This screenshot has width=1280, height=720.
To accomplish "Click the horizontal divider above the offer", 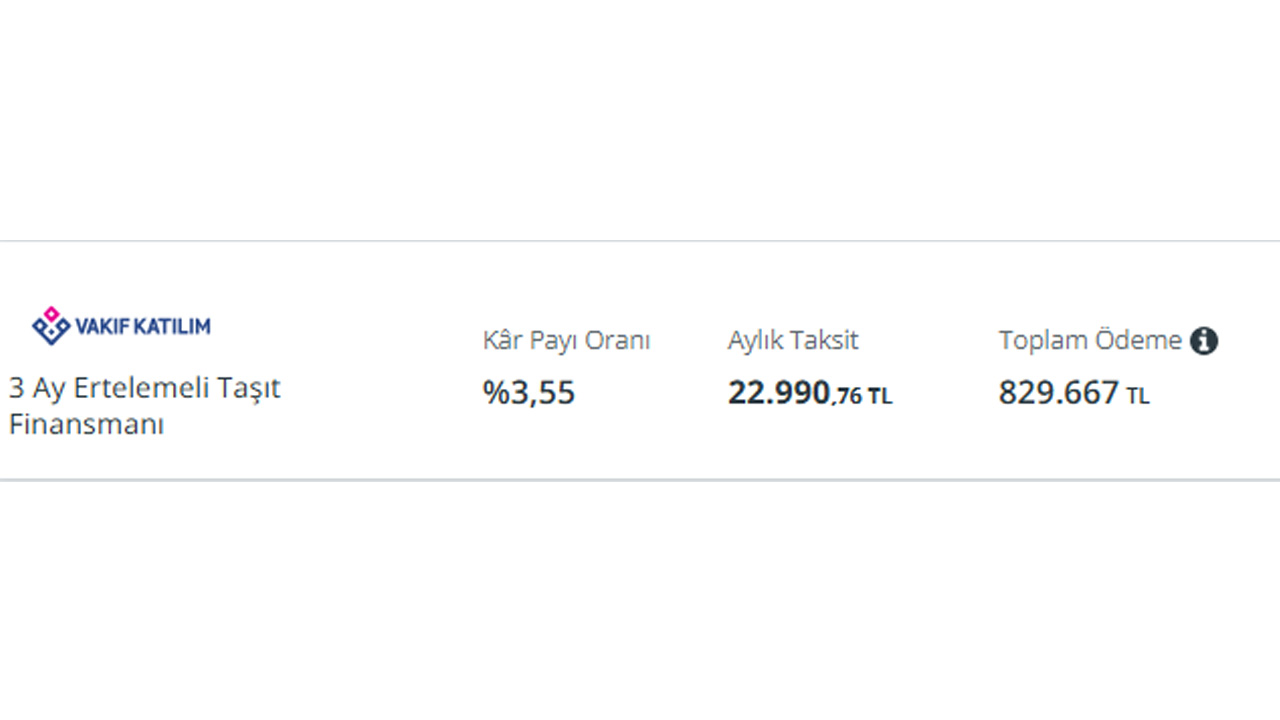I will pyautogui.click(x=640, y=241).
